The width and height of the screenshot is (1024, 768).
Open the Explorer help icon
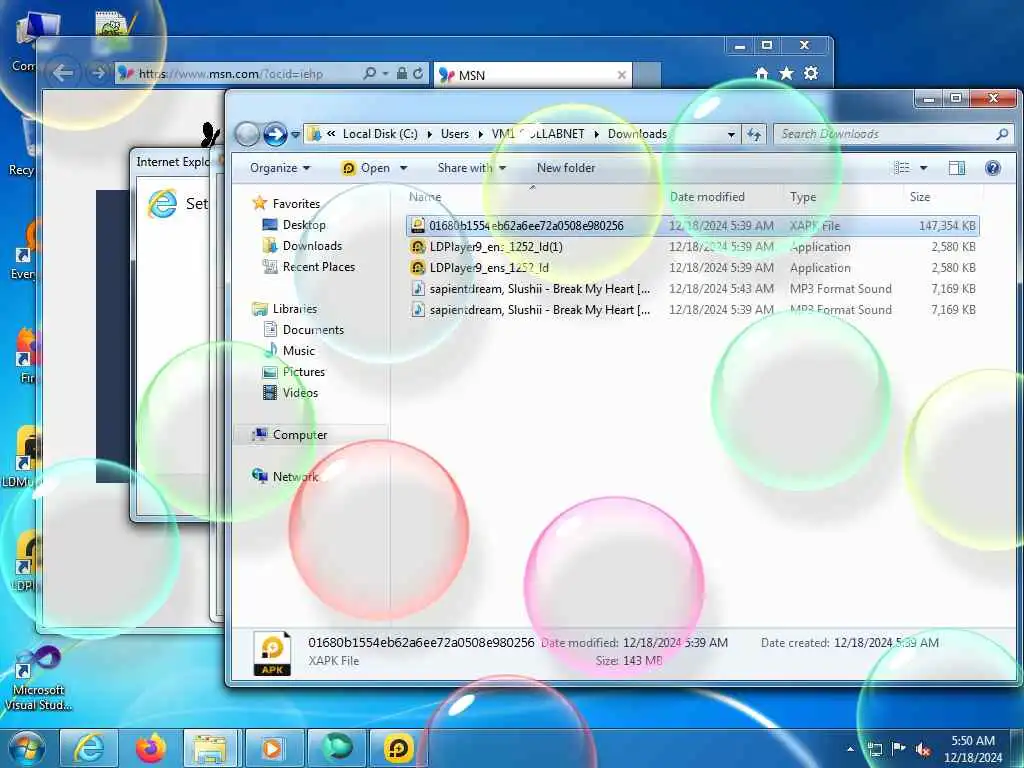(993, 168)
